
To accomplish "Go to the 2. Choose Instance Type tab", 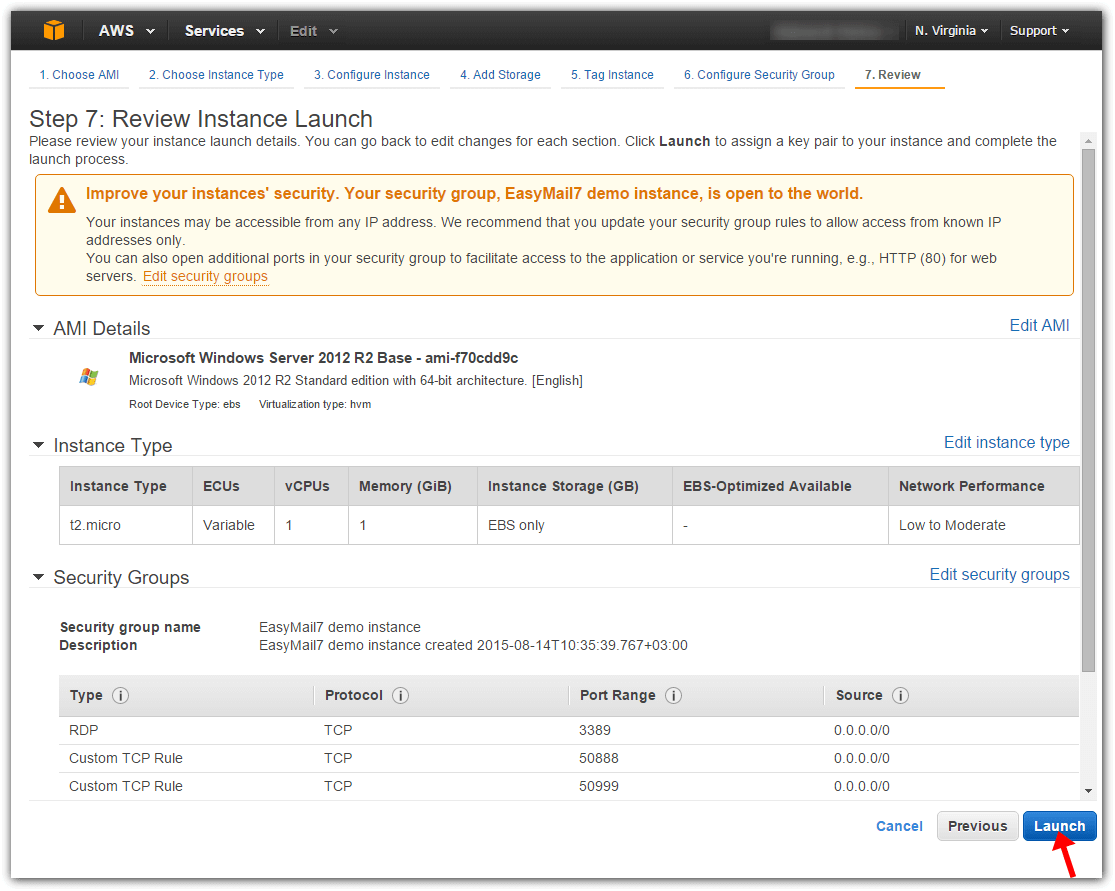I will click(x=216, y=75).
